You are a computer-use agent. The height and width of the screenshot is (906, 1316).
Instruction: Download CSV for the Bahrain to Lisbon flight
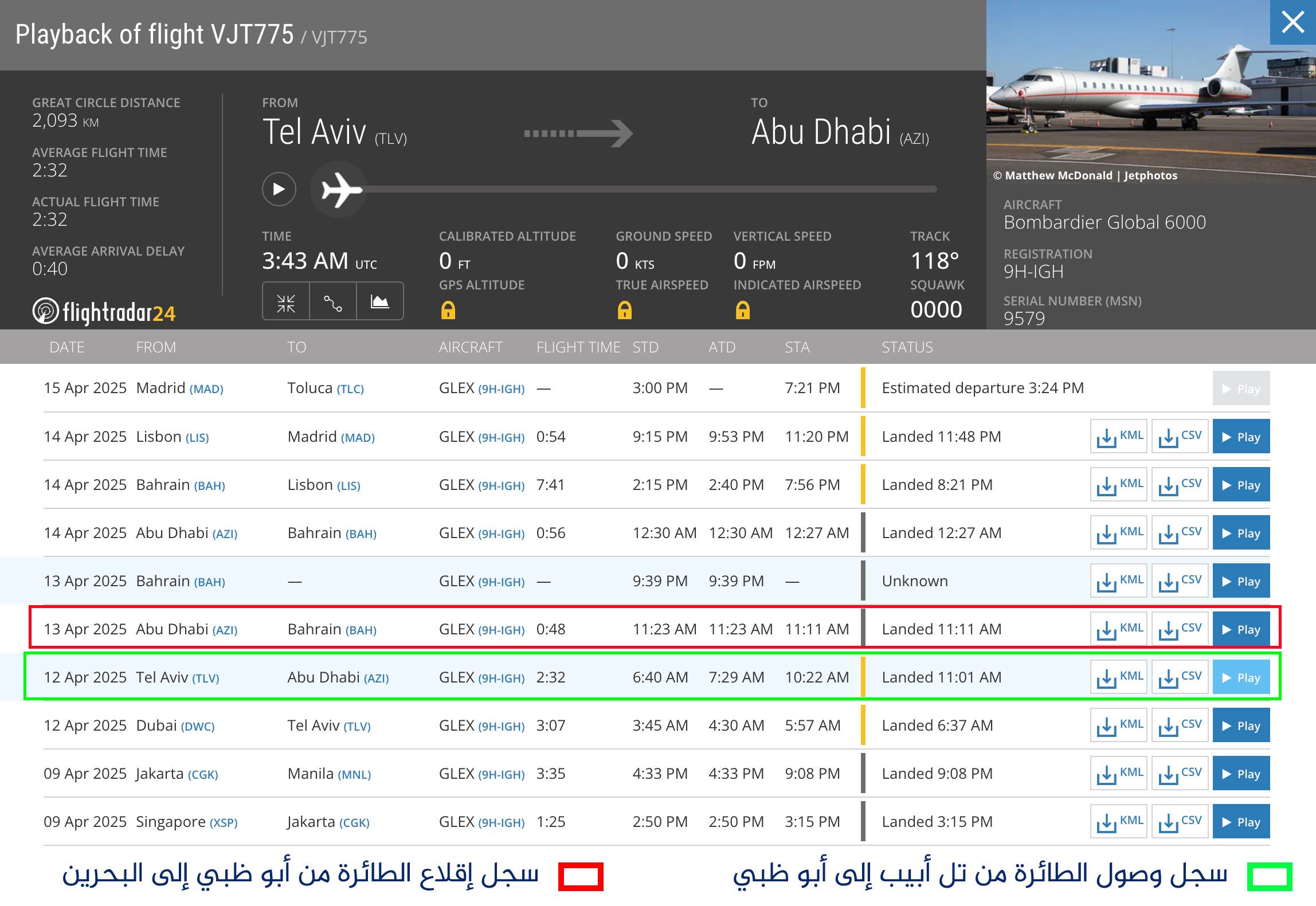1180,484
